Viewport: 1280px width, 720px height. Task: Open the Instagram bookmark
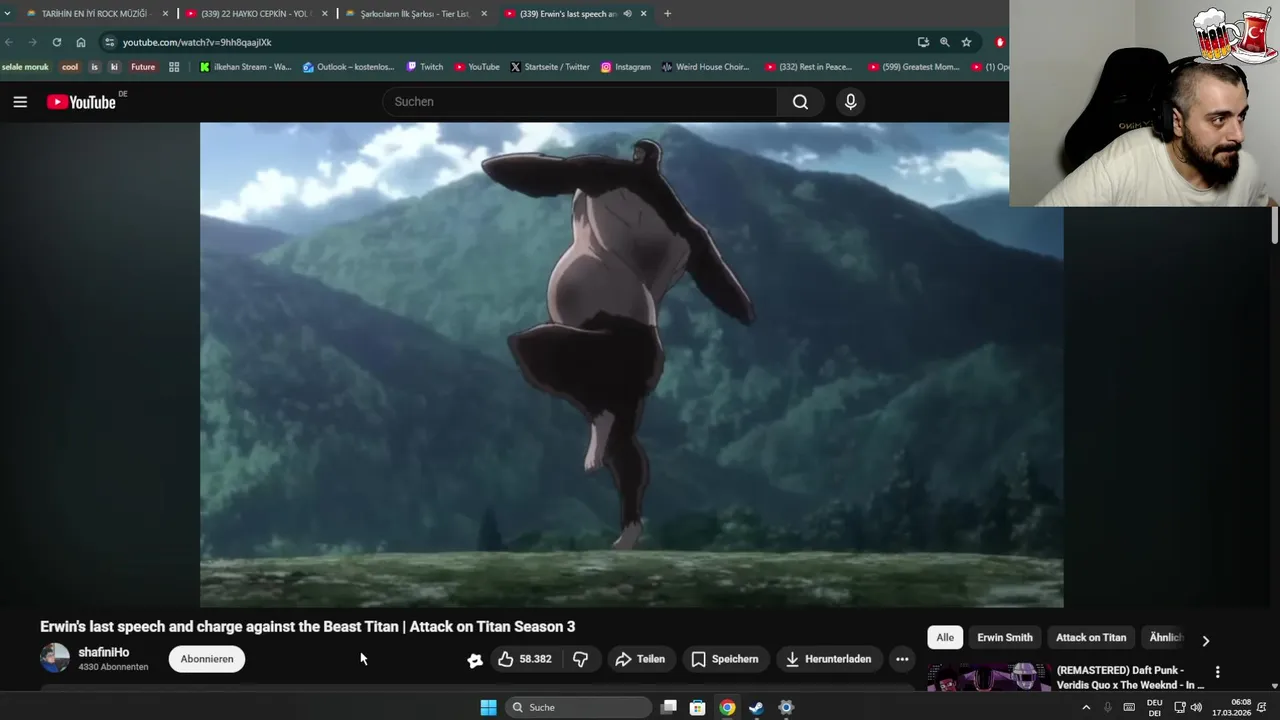point(626,67)
